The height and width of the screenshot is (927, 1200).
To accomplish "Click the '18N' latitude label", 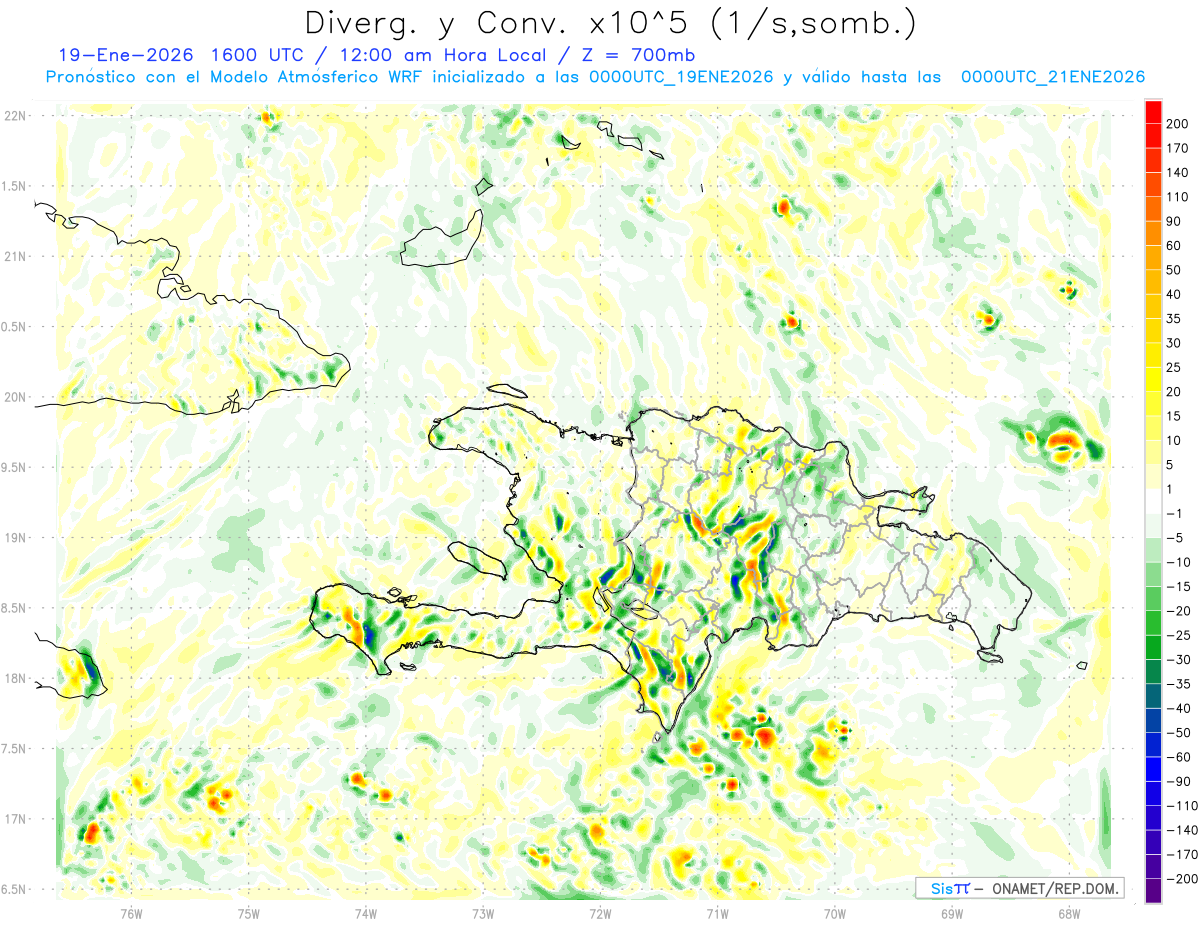I will click(15, 679).
